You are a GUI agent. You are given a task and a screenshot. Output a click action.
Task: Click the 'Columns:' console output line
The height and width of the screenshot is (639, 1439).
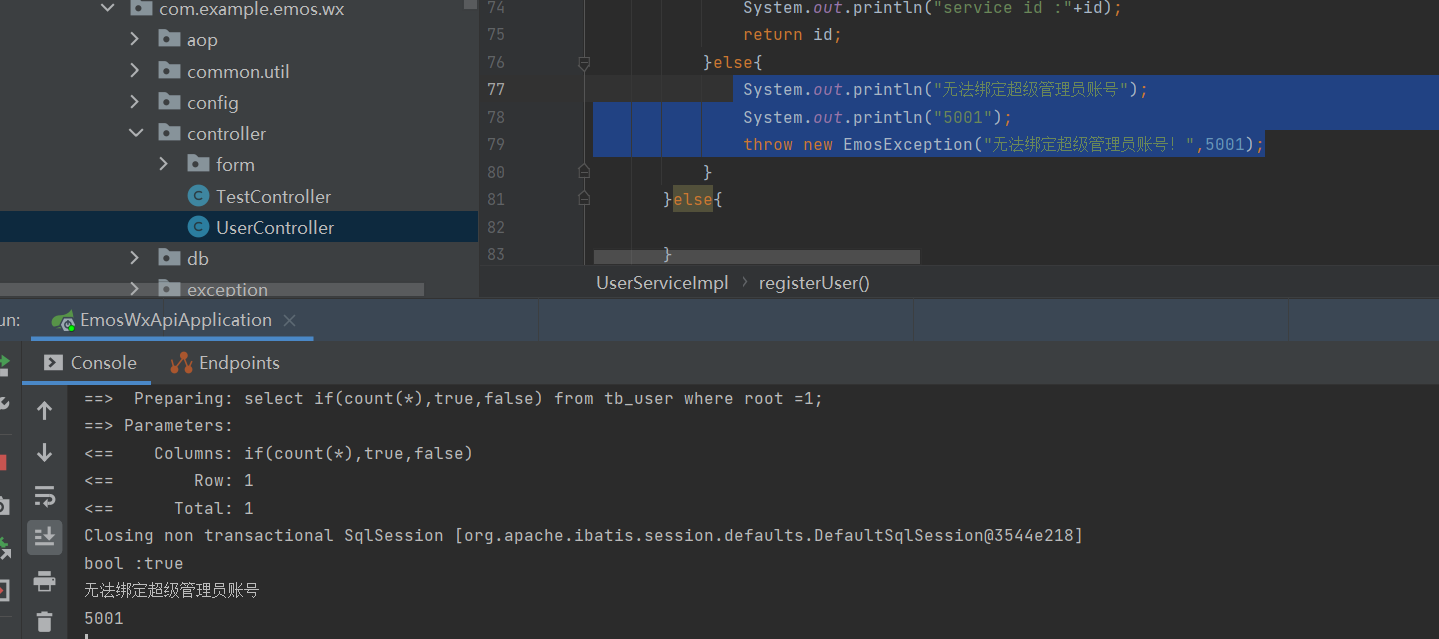pyautogui.click(x=278, y=454)
